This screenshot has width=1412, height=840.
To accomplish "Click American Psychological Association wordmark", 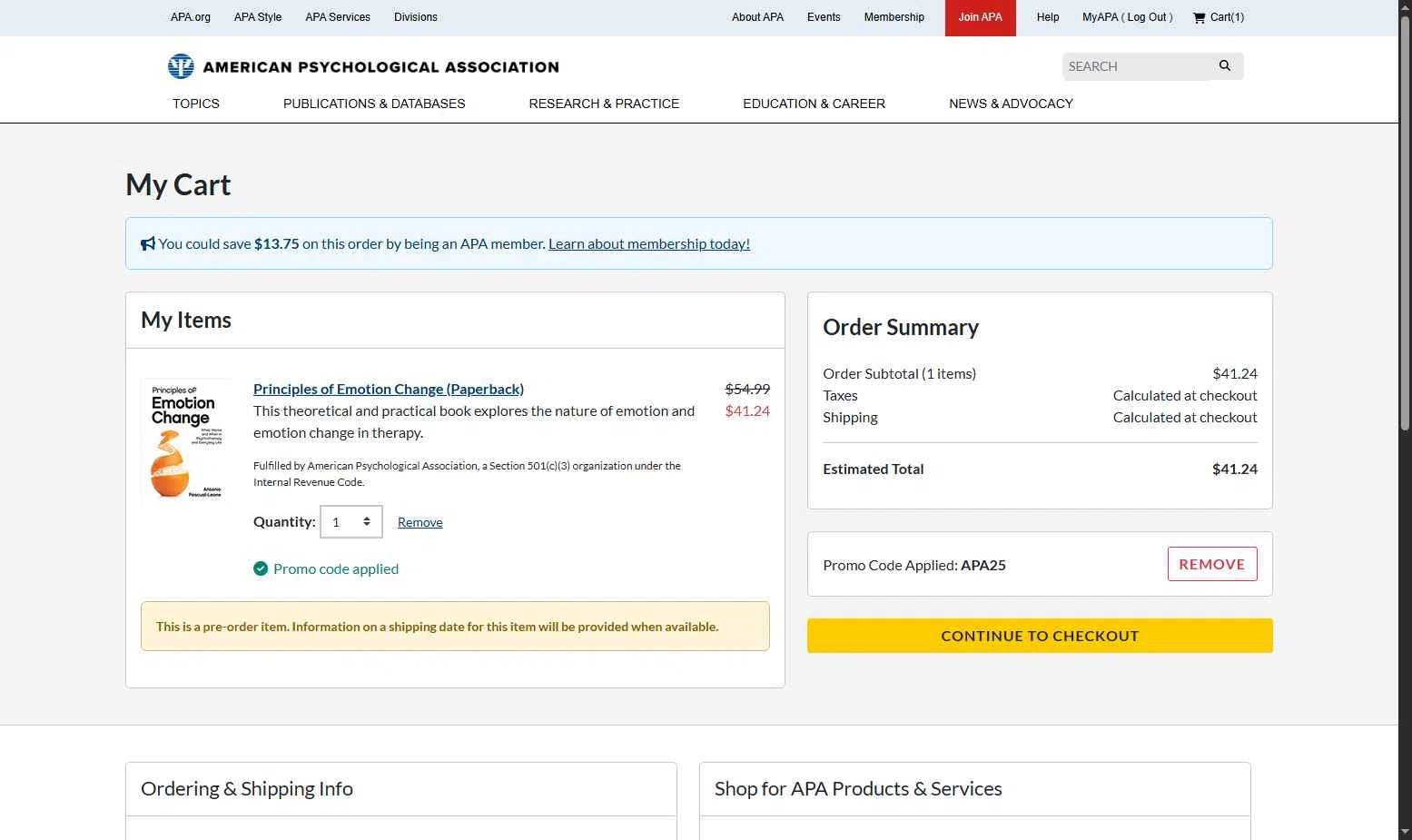I will [x=381, y=67].
